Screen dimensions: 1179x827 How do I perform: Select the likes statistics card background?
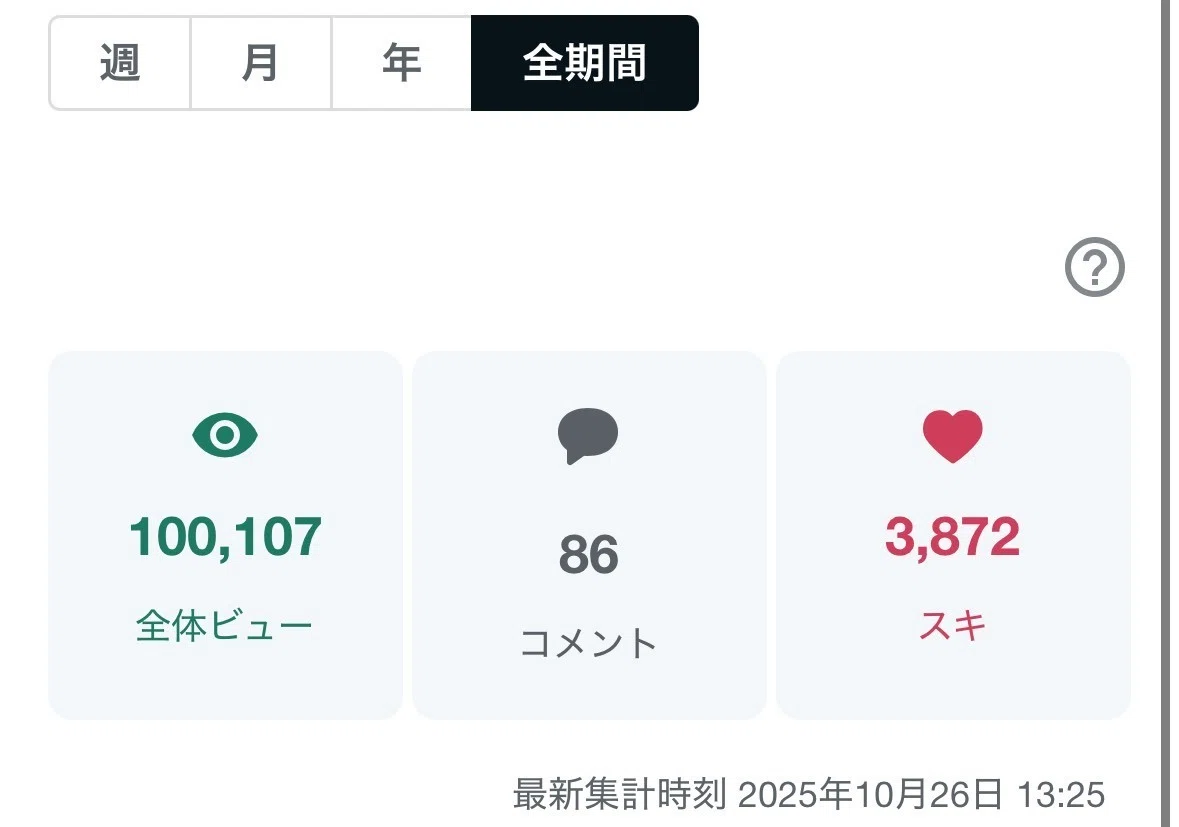coord(953,535)
